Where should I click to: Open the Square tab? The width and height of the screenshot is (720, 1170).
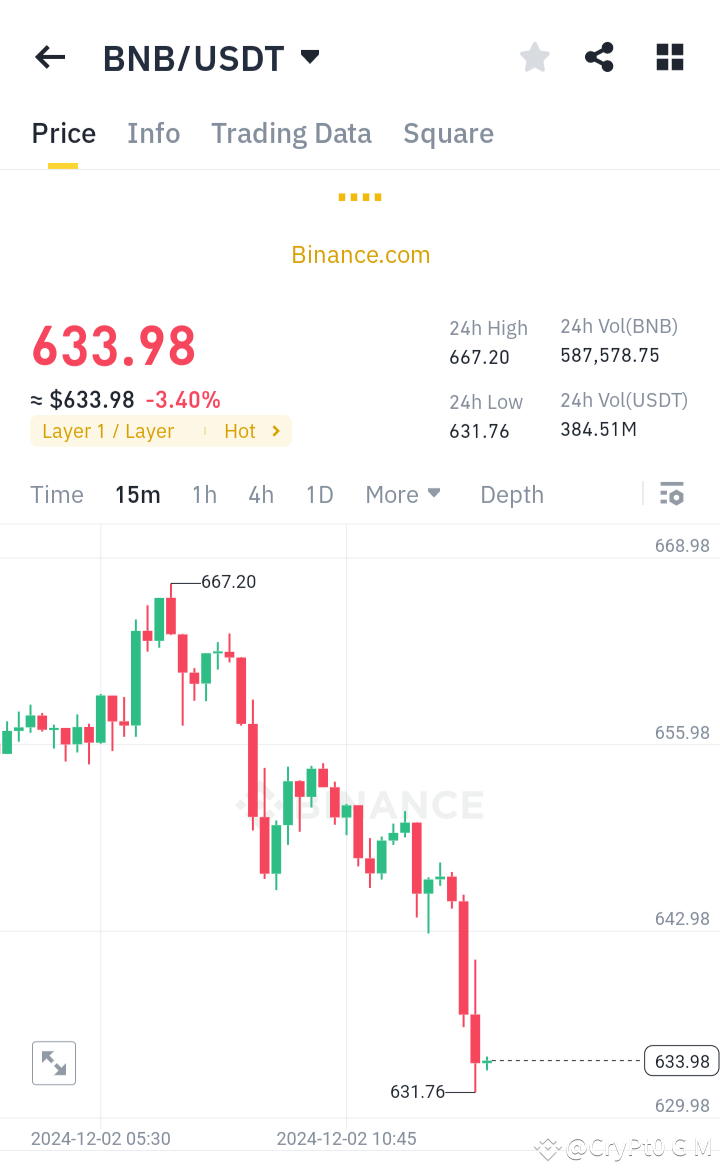tap(448, 133)
